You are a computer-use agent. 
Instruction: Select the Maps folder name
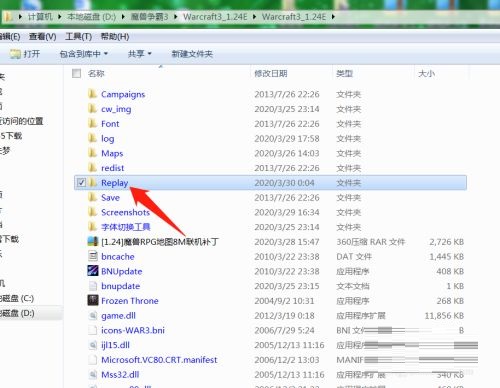pos(112,153)
